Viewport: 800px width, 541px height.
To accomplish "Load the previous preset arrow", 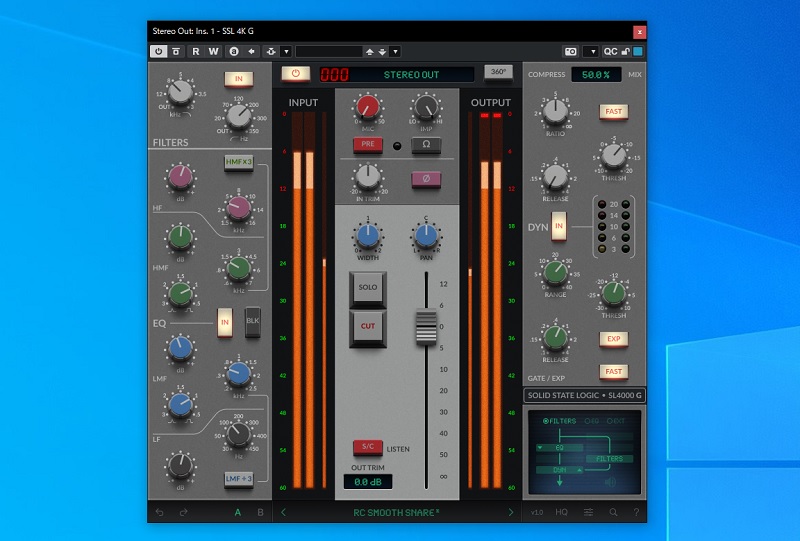I will [369, 52].
